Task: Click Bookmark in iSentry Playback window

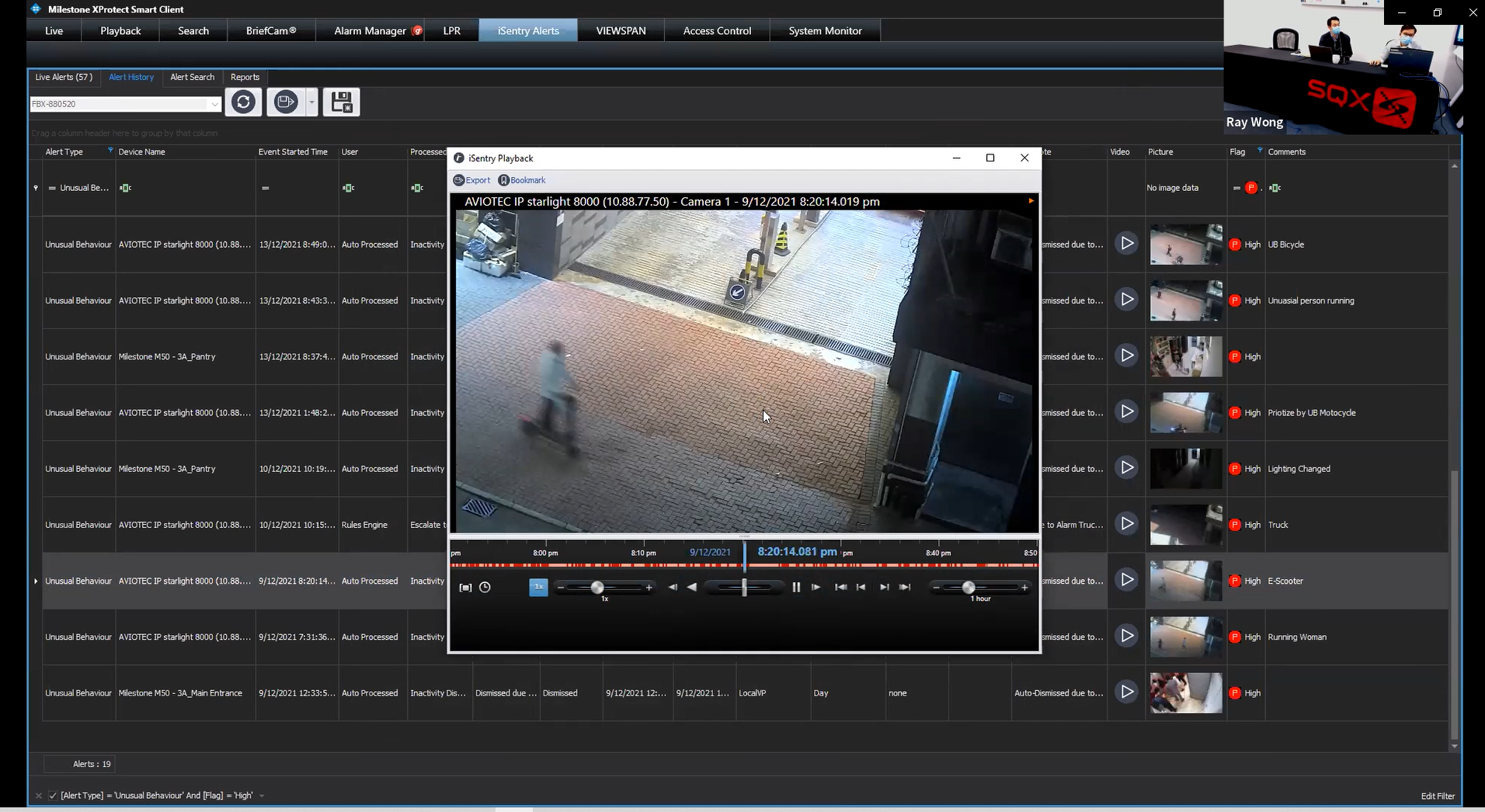Action: click(522, 180)
